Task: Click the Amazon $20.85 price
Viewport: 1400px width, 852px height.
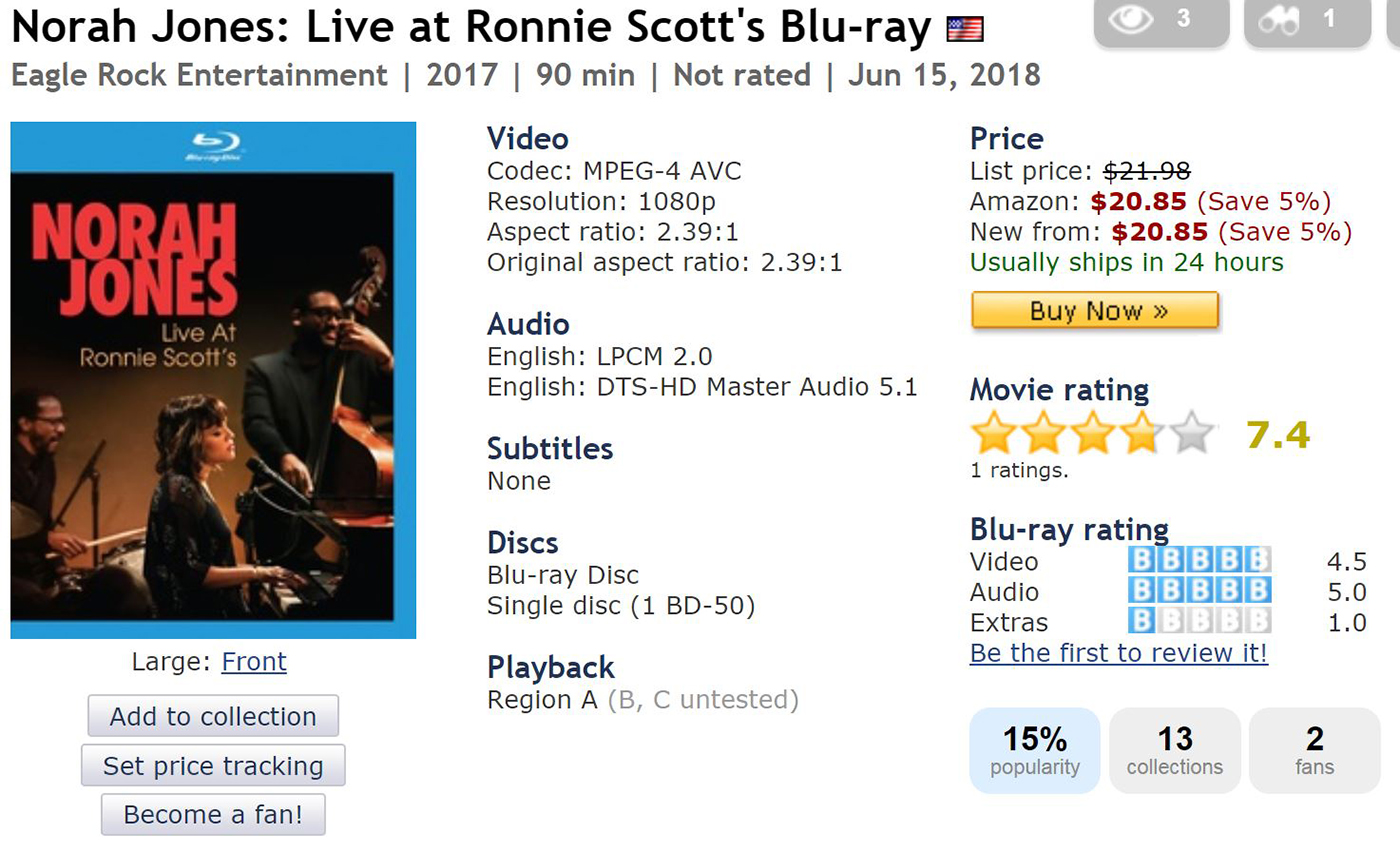Action: [1139, 202]
